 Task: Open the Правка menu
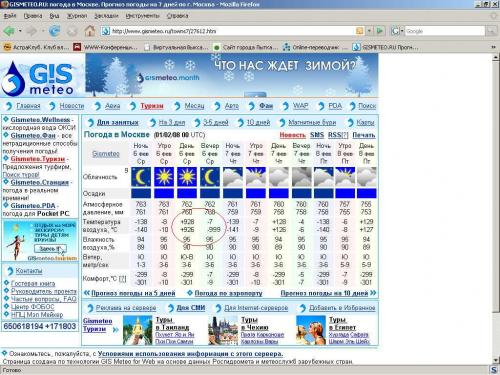(33, 16)
